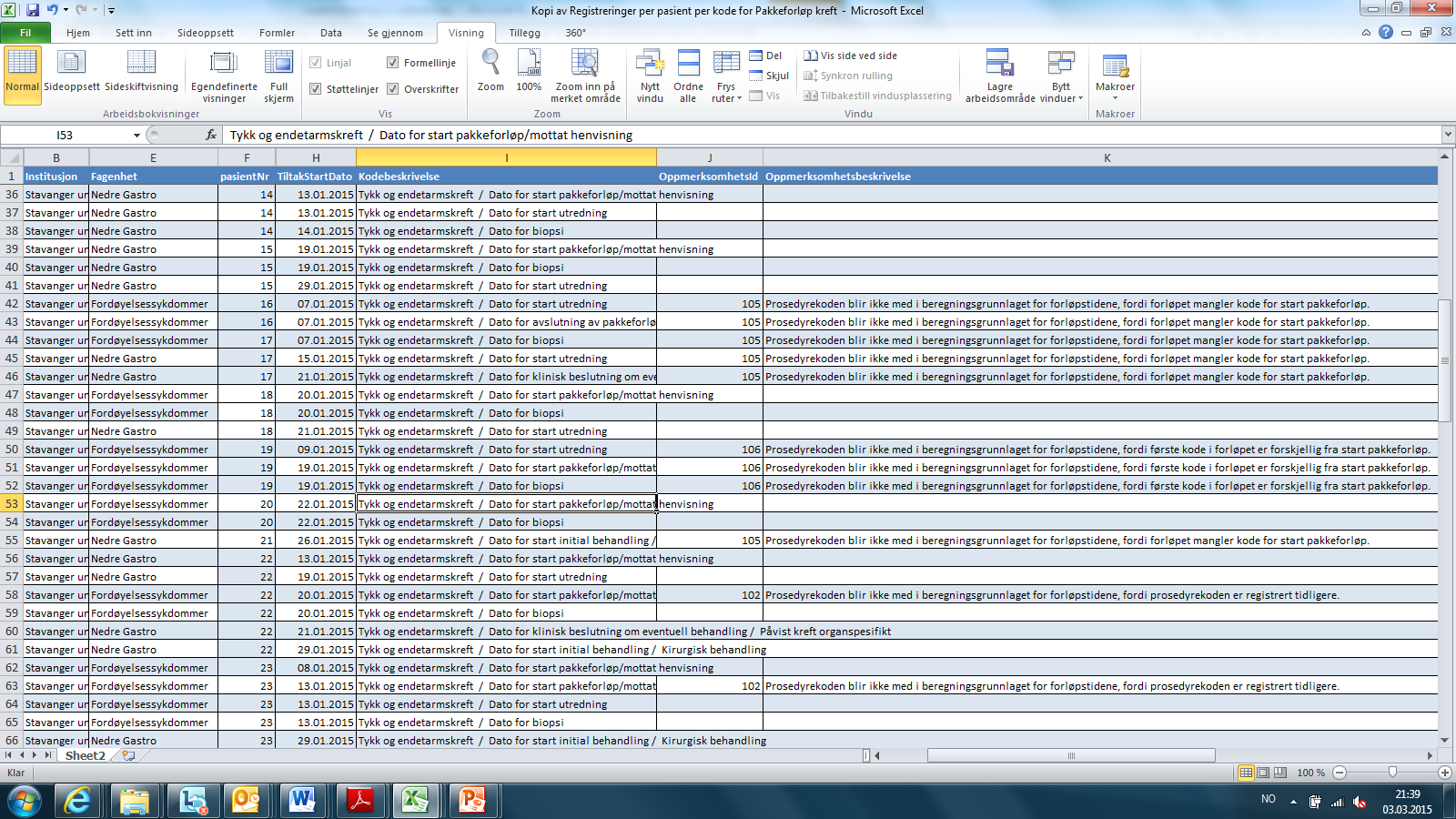Click the horizontal scrollbar thumb
Screen dimensions: 1456x819
[x=1071, y=755]
